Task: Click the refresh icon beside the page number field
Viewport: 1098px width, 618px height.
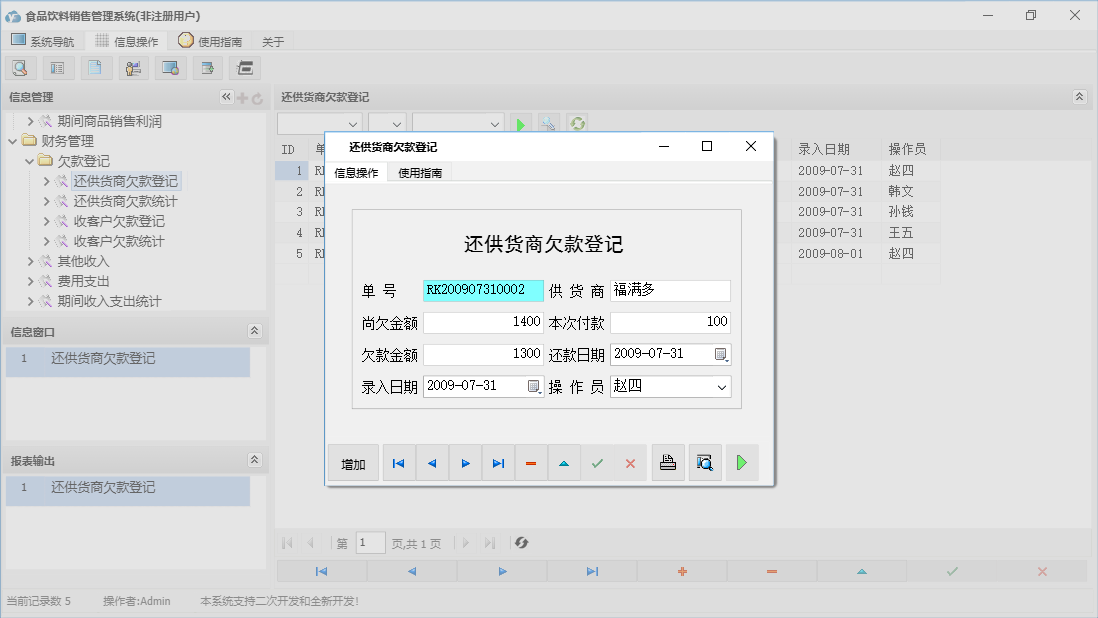Action: point(520,542)
